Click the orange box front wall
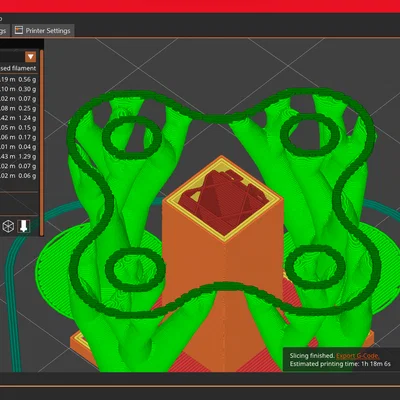 [x=193, y=260]
